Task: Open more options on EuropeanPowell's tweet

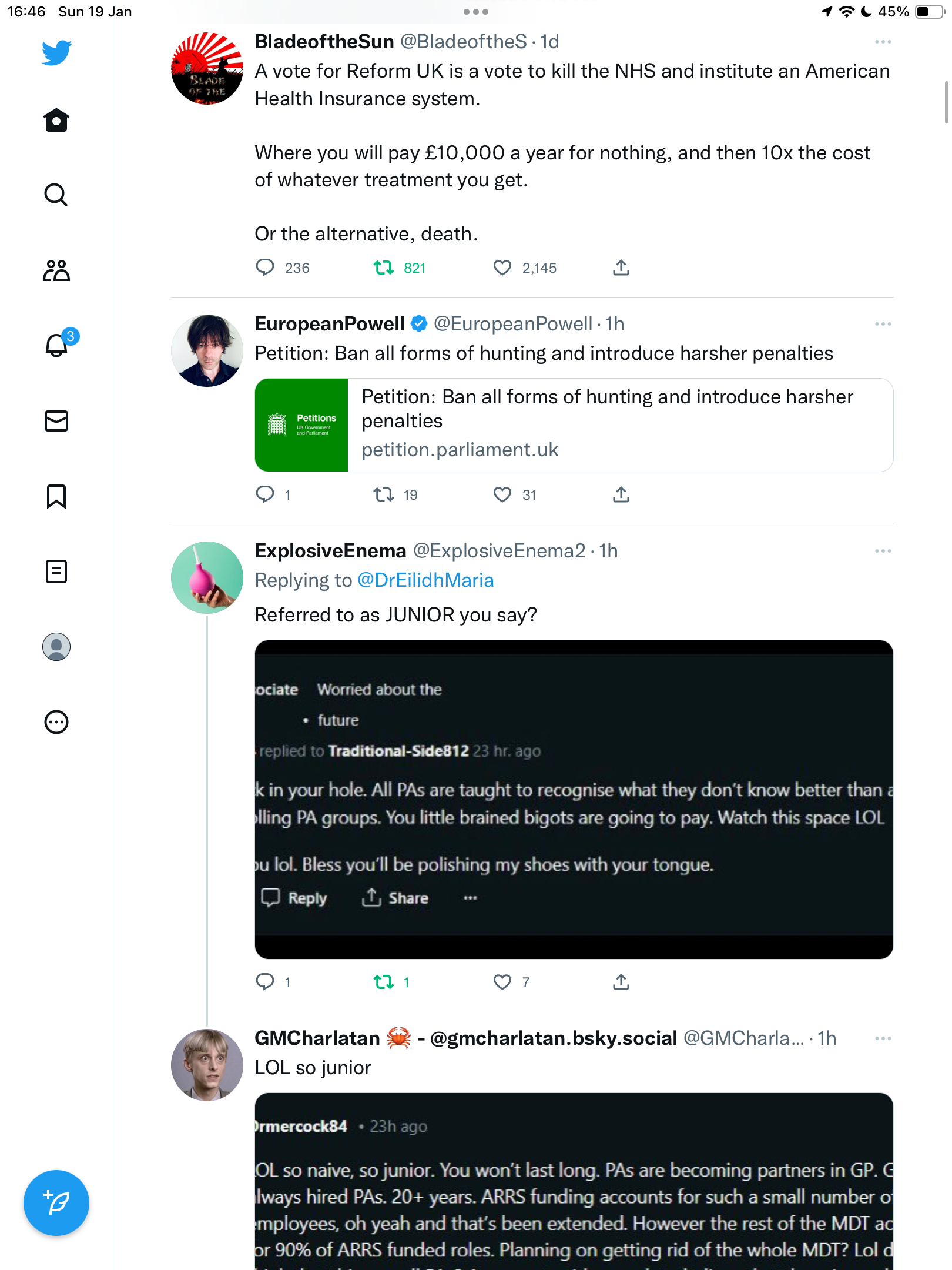Action: point(883,324)
